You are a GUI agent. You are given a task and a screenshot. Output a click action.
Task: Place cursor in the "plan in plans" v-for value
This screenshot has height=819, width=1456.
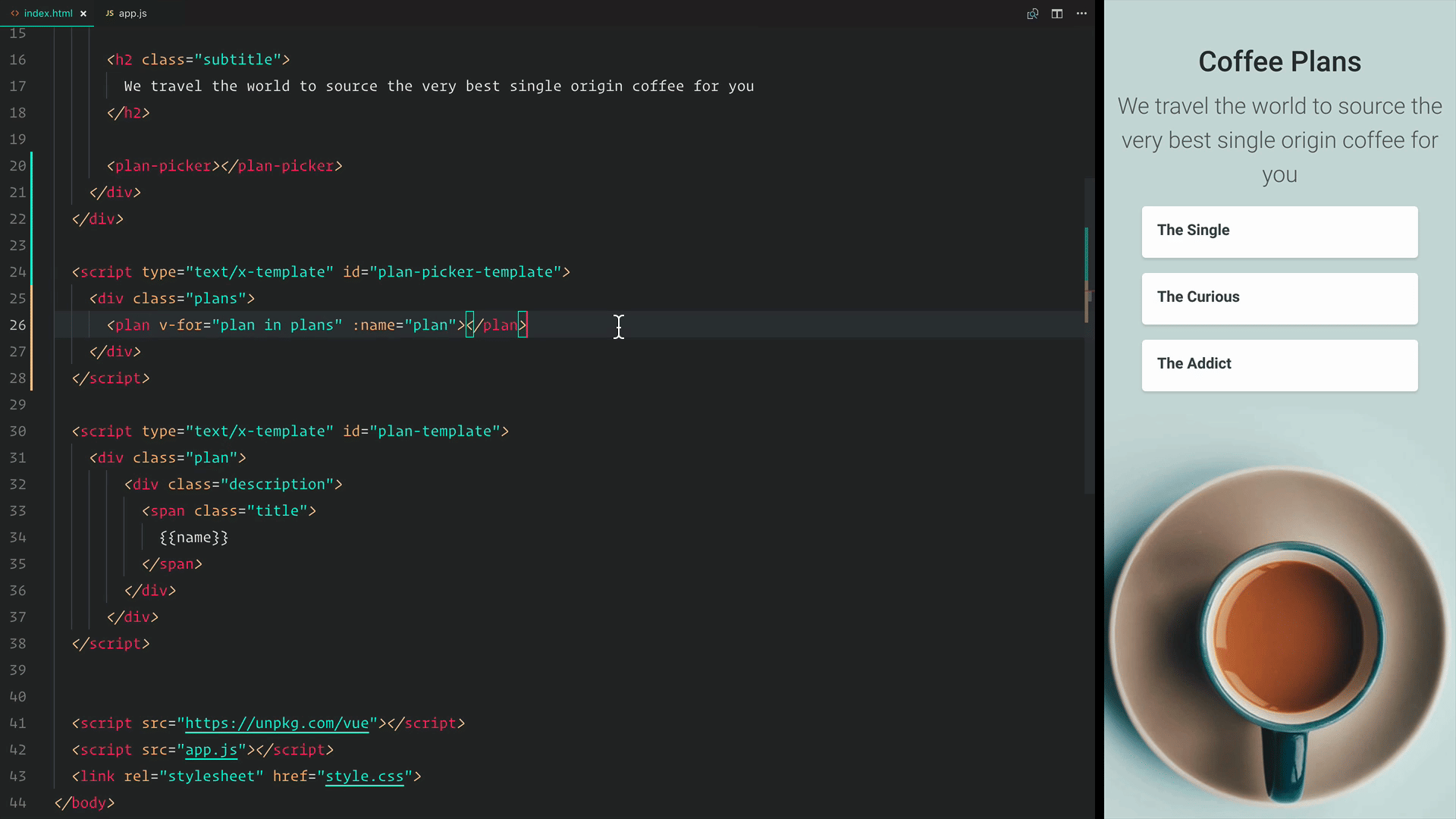pyautogui.click(x=277, y=325)
